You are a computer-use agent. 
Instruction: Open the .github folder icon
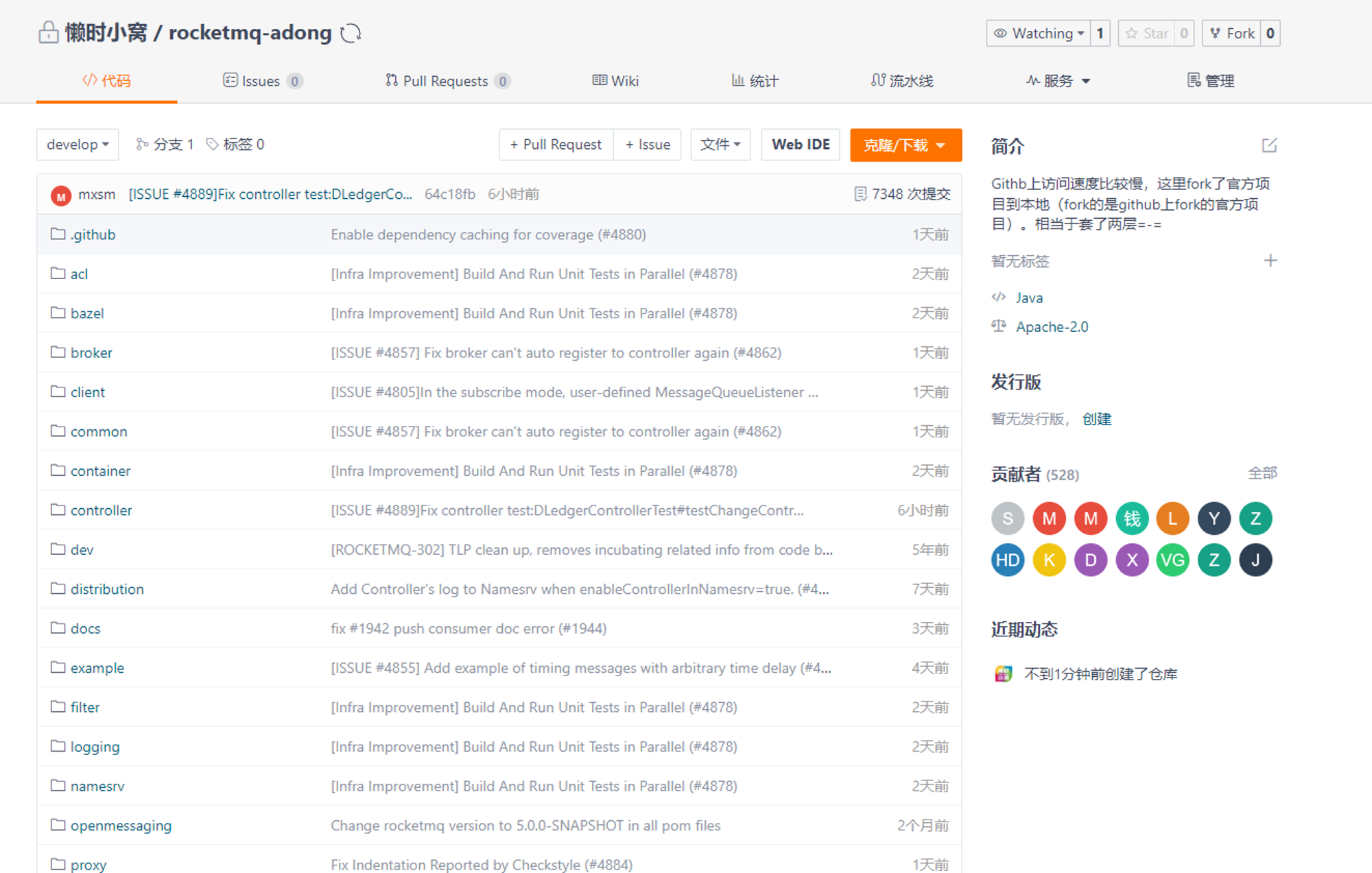58,234
